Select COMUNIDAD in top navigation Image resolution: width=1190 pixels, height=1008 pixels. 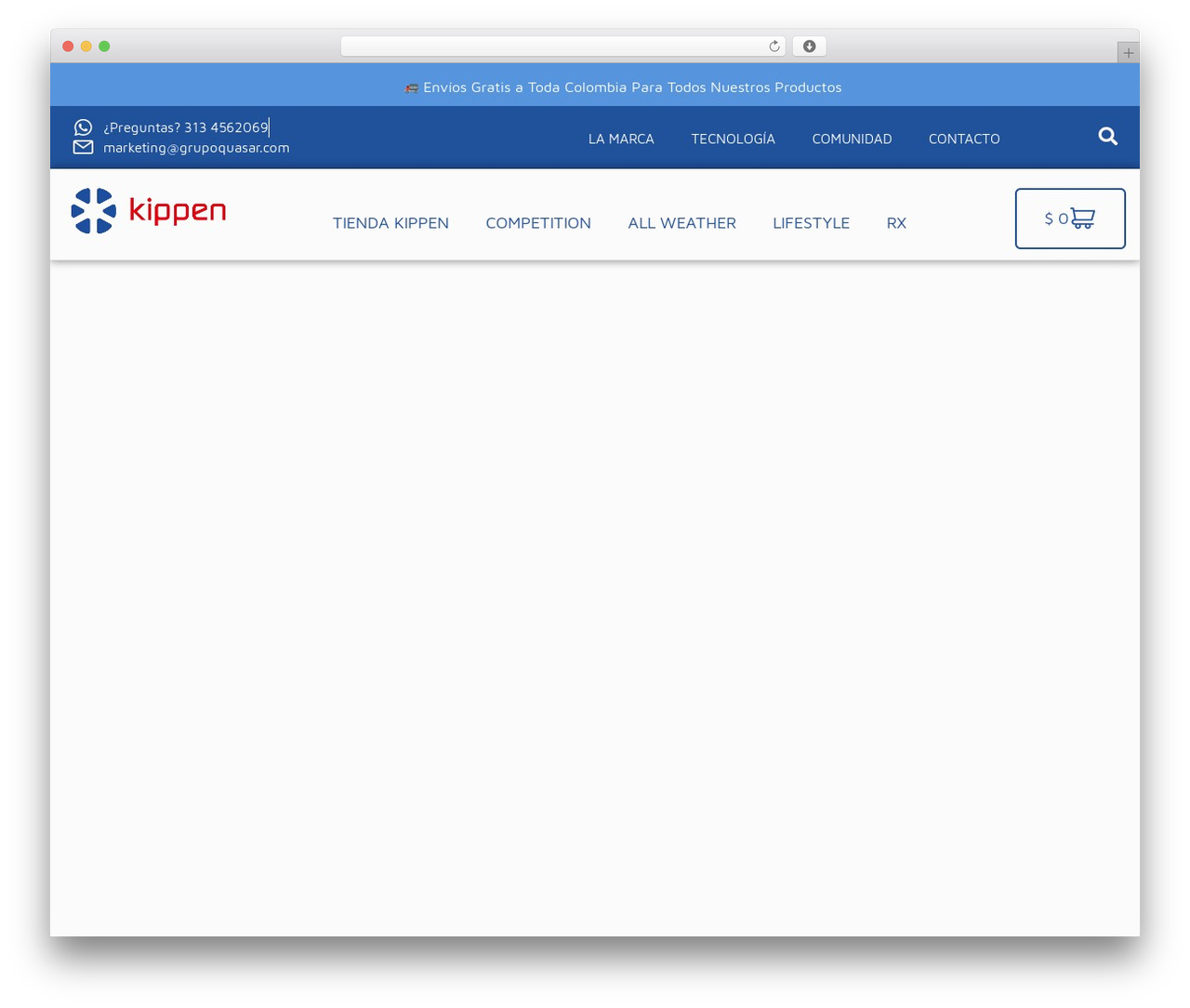(852, 139)
